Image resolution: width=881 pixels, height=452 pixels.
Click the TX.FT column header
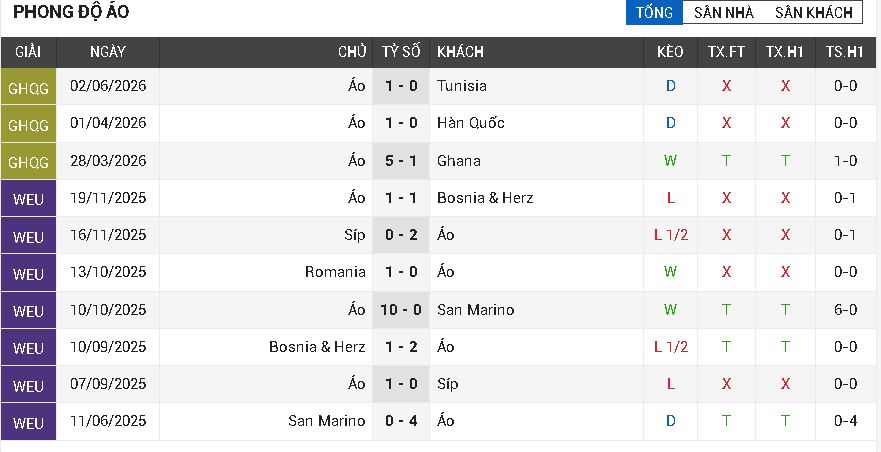click(726, 52)
